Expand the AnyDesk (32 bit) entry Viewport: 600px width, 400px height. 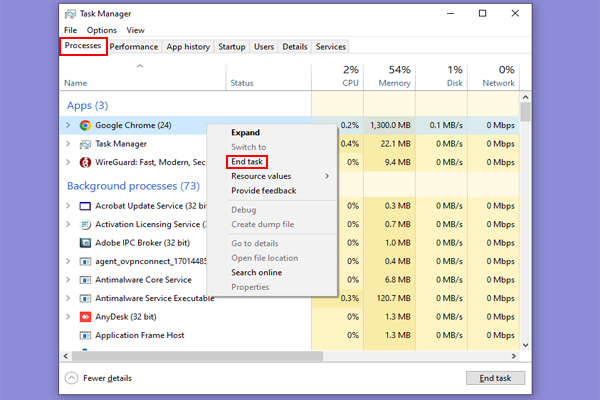[68, 317]
